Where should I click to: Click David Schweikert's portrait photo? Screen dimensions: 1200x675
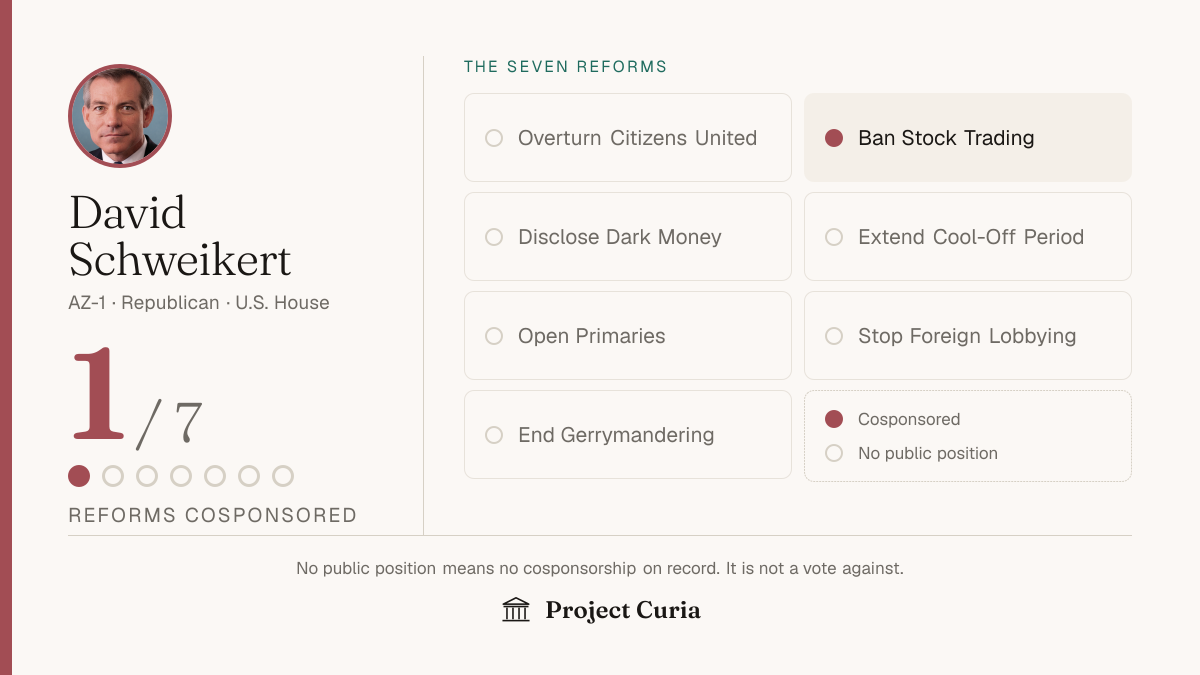(120, 116)
